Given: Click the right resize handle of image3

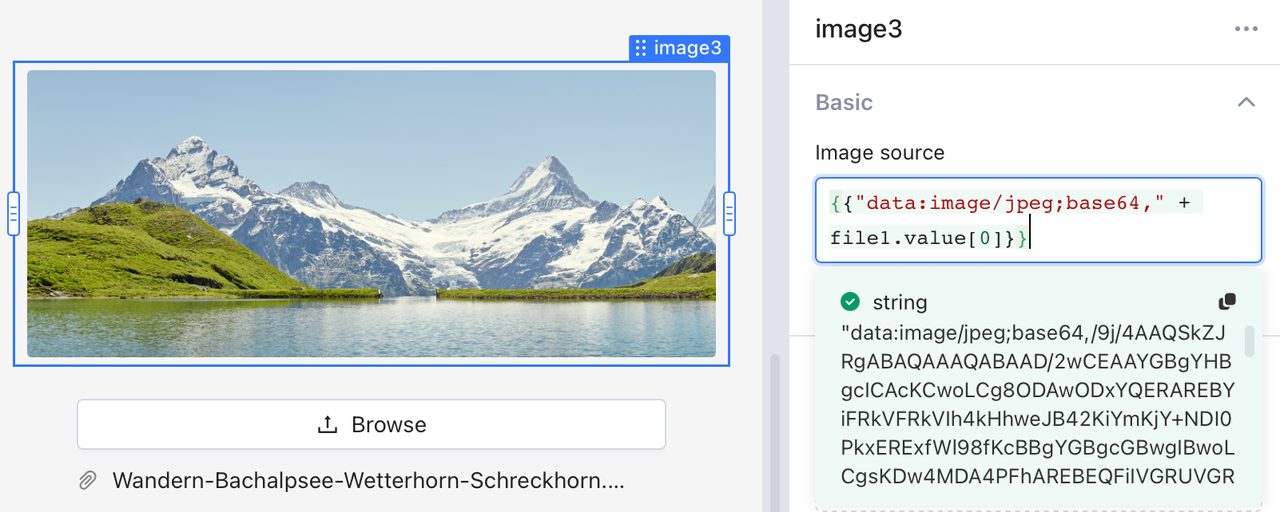Looking at the screenshot, I should tap(729, 213).
